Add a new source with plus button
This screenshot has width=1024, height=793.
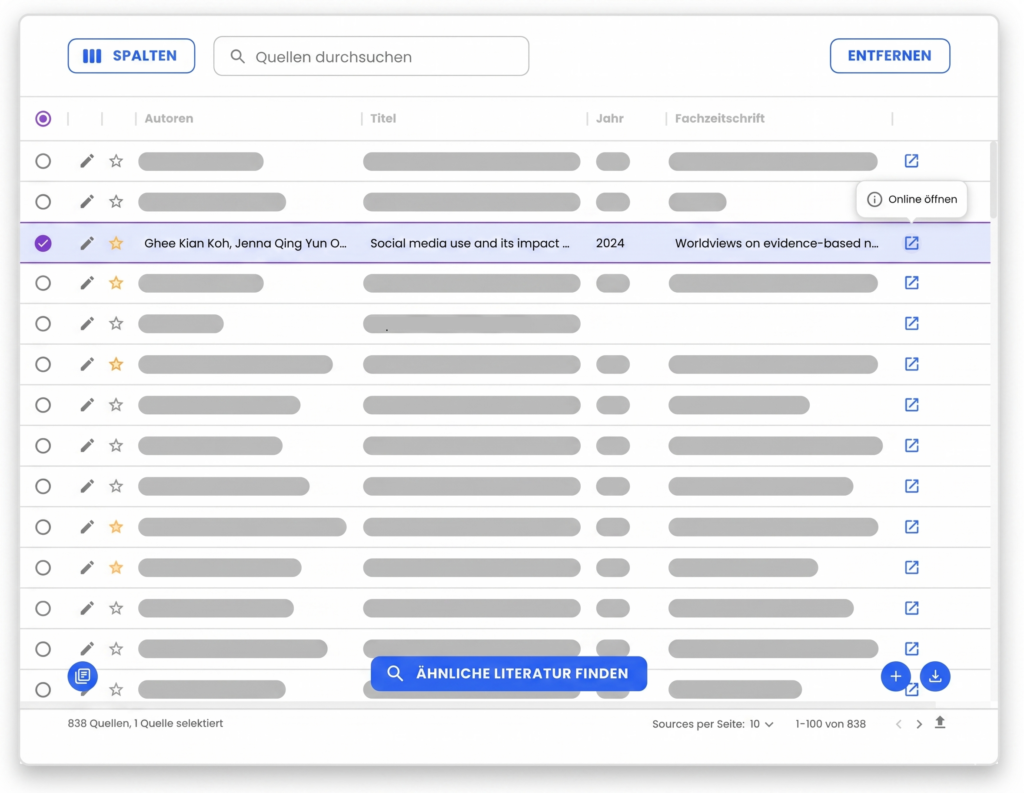895,676
